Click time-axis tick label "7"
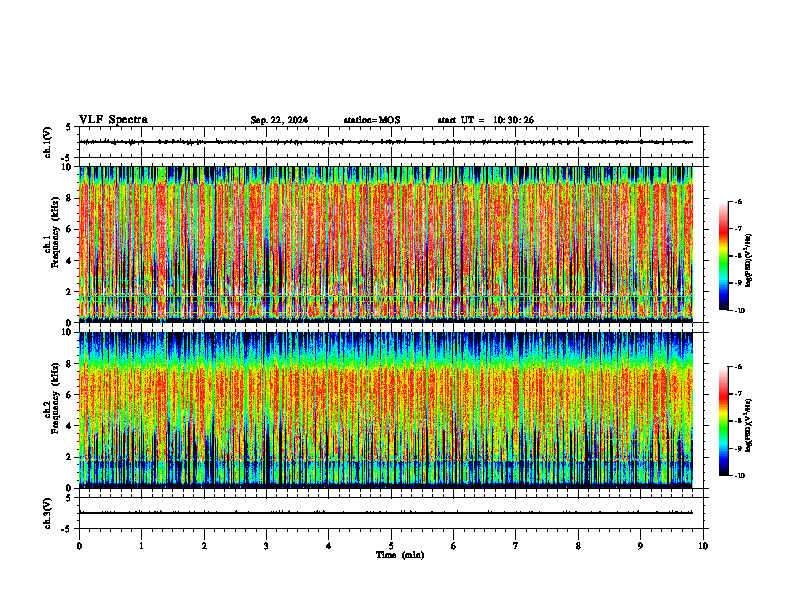Screen dimensions: 792x612 tap(516, 546)
